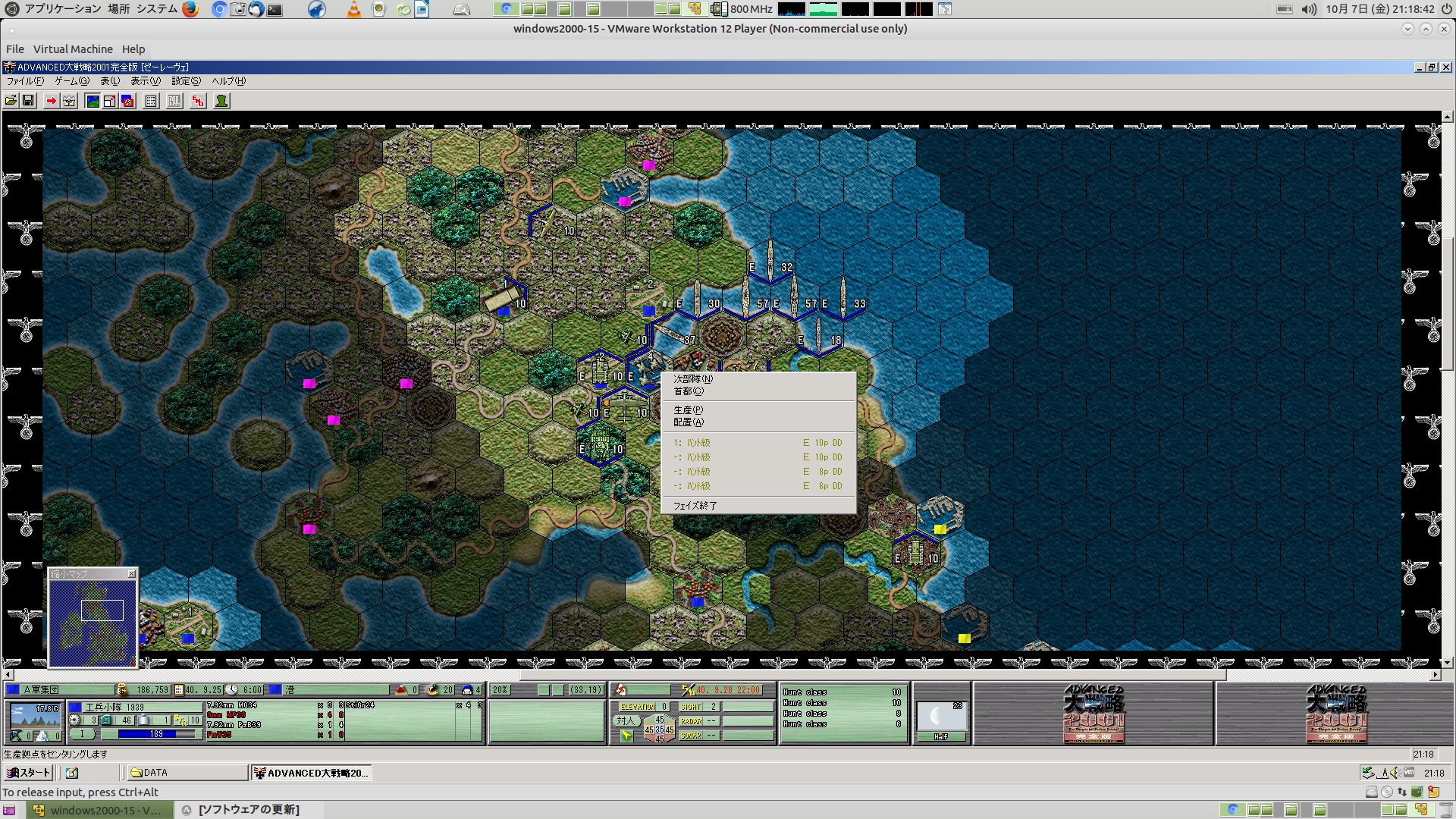Open VMware Virtual Machine menu
Screen dimensions: 1456x819
click(x=73, y=49)
